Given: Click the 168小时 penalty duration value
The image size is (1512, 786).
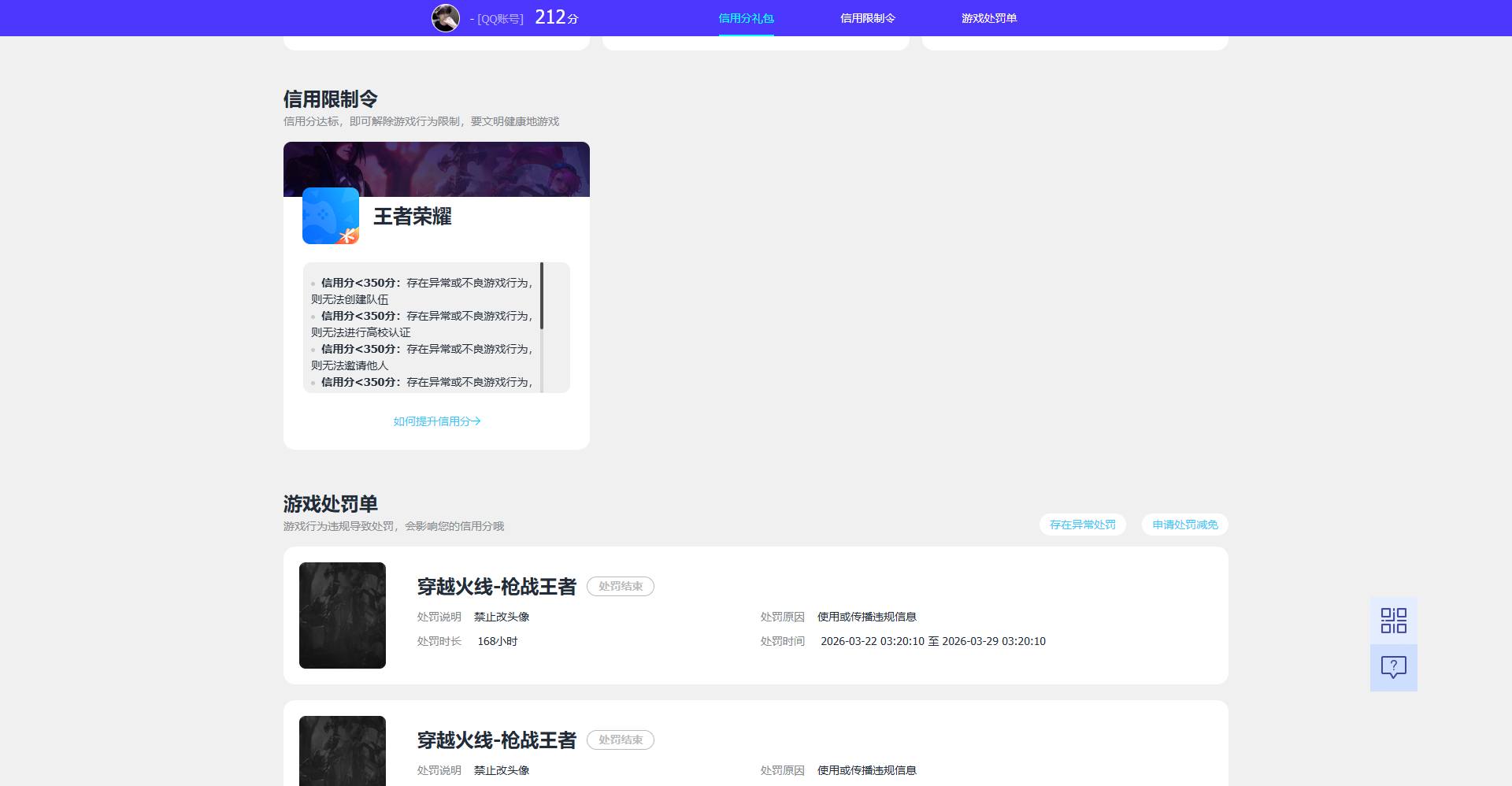Looking at the screenshot, I should click(498, 641).
